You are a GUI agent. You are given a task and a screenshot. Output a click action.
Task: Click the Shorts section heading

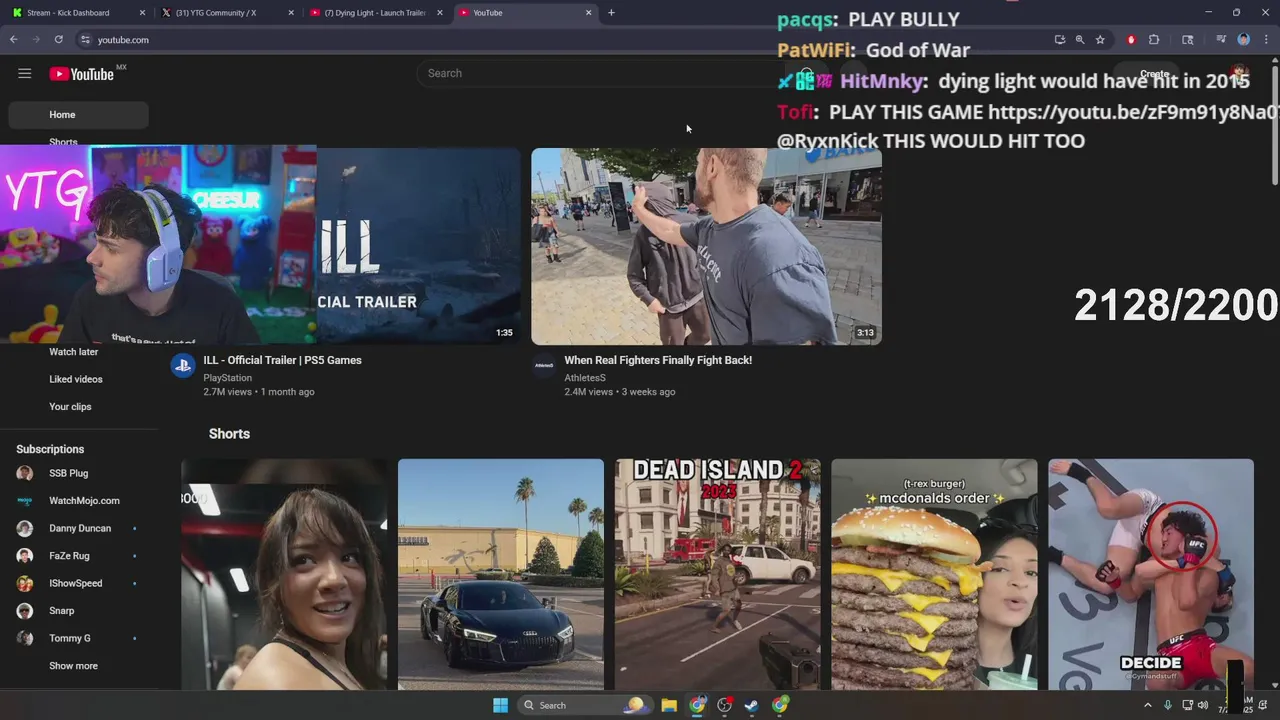[x=229, y=434]
